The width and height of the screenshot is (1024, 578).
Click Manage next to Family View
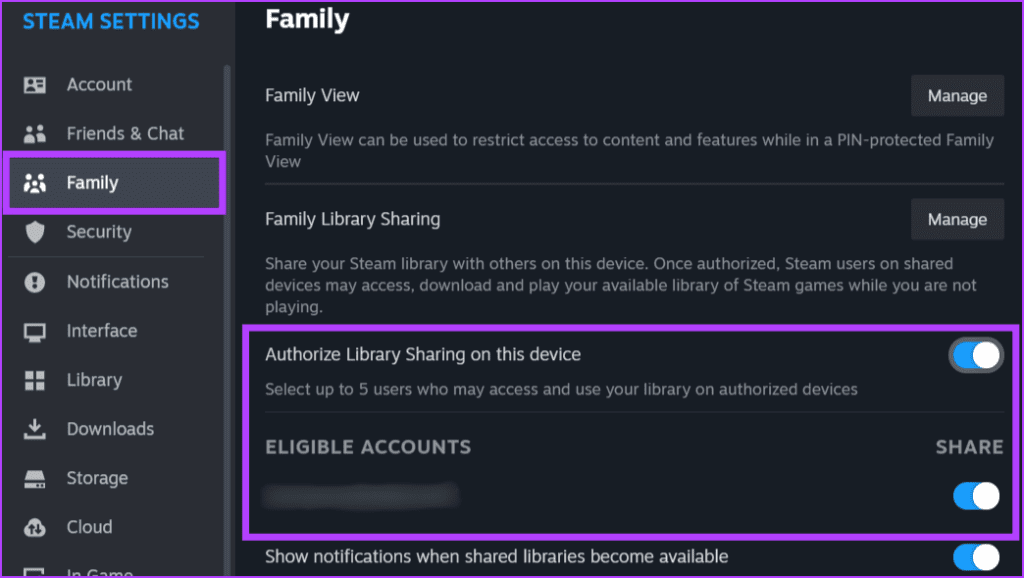click(957, 95)
